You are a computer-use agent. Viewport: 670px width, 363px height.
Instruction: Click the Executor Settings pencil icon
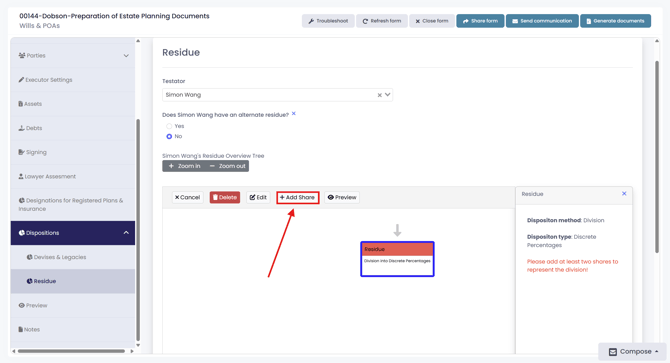[21, 80]
